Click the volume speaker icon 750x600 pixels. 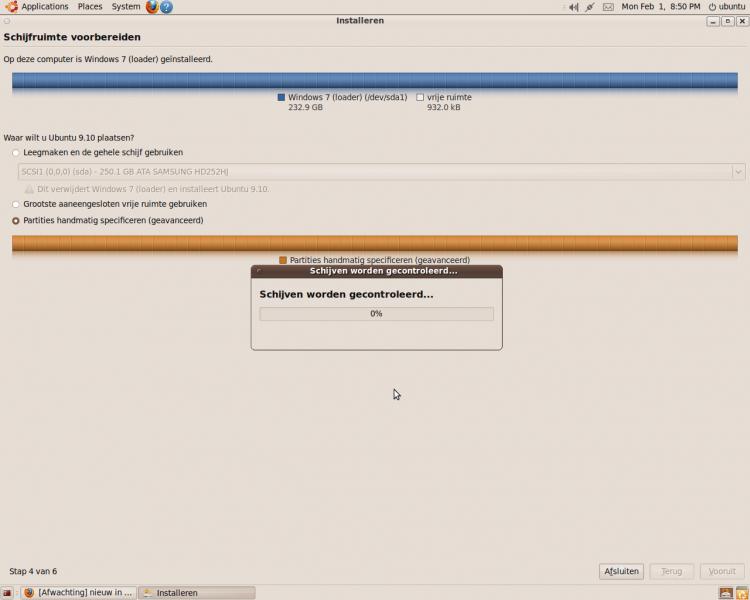[574, 7]
